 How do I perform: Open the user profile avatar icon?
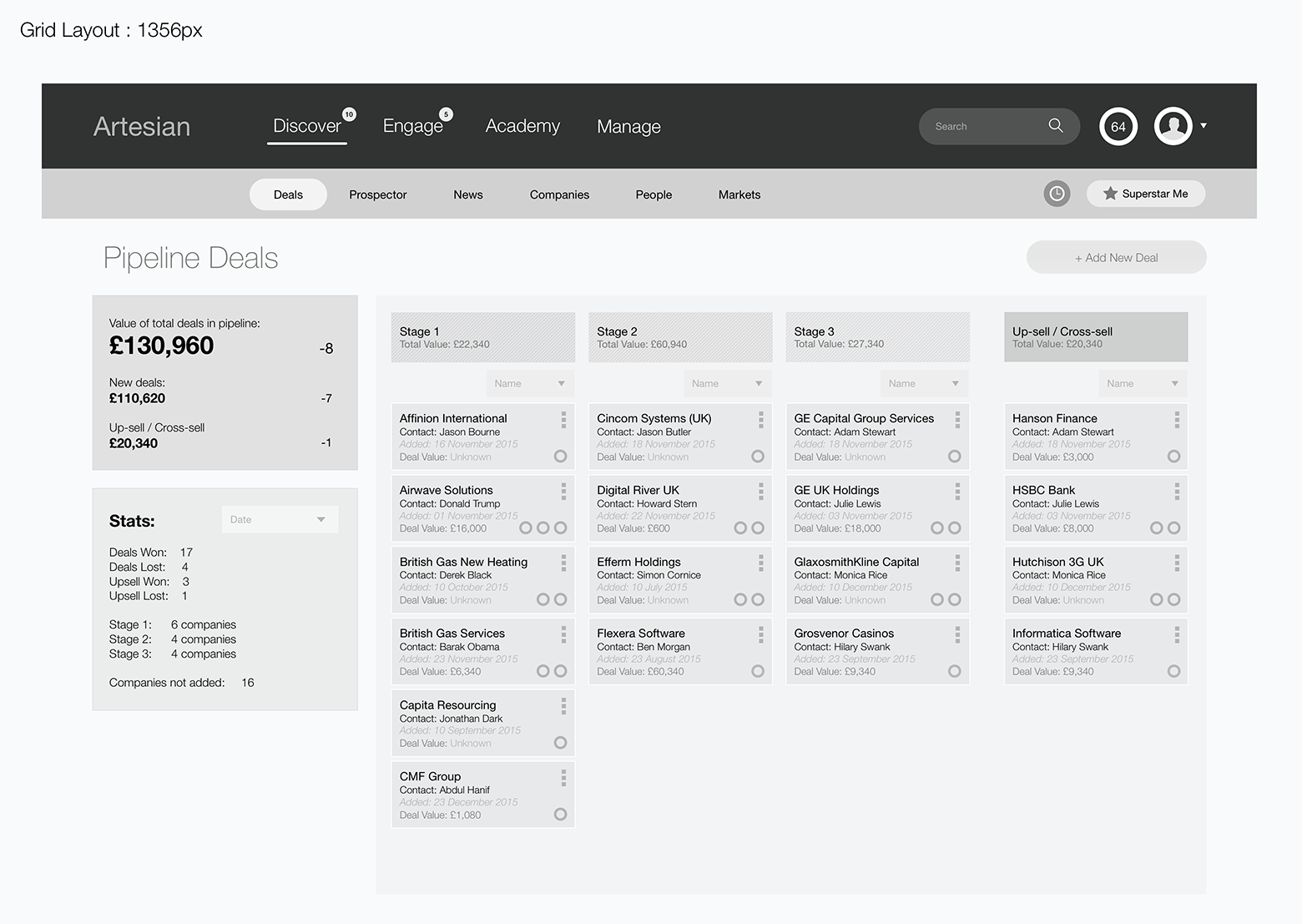(1173, 126)
